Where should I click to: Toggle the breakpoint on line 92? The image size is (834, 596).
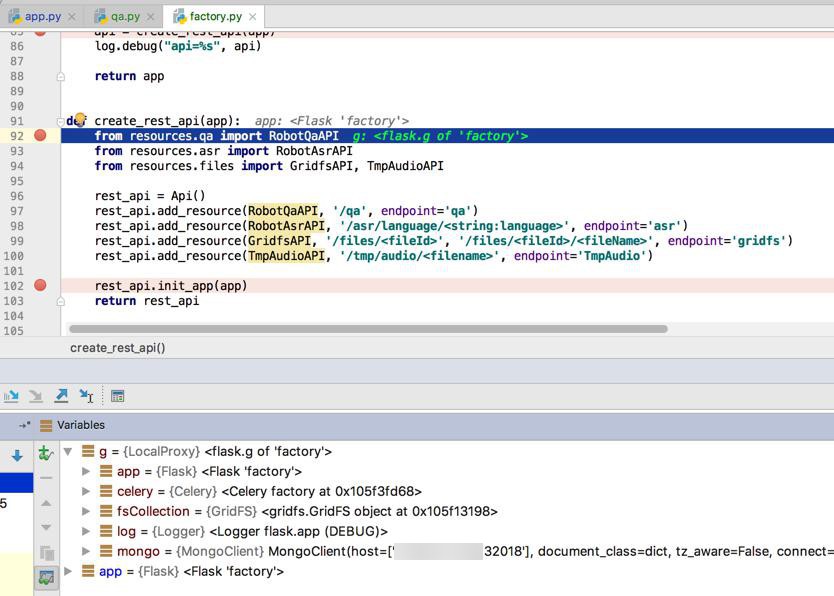click(x=40, y=135)
